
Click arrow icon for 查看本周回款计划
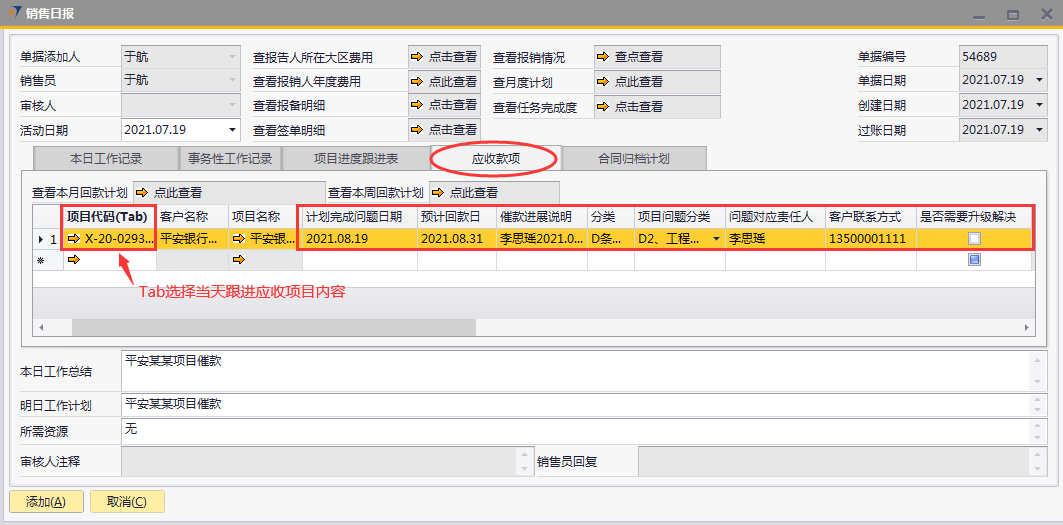pos(438,193)
